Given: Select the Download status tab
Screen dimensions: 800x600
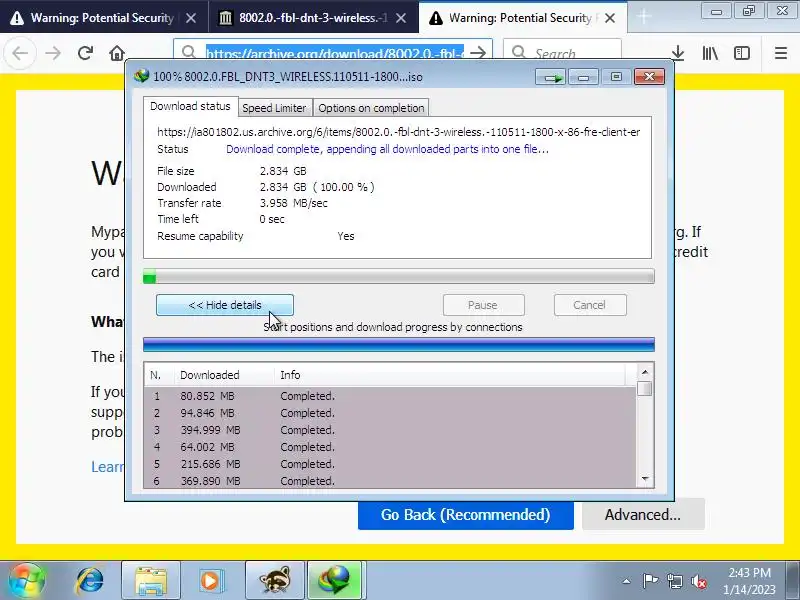Looking at the screenshot, I should pos(190,107).
